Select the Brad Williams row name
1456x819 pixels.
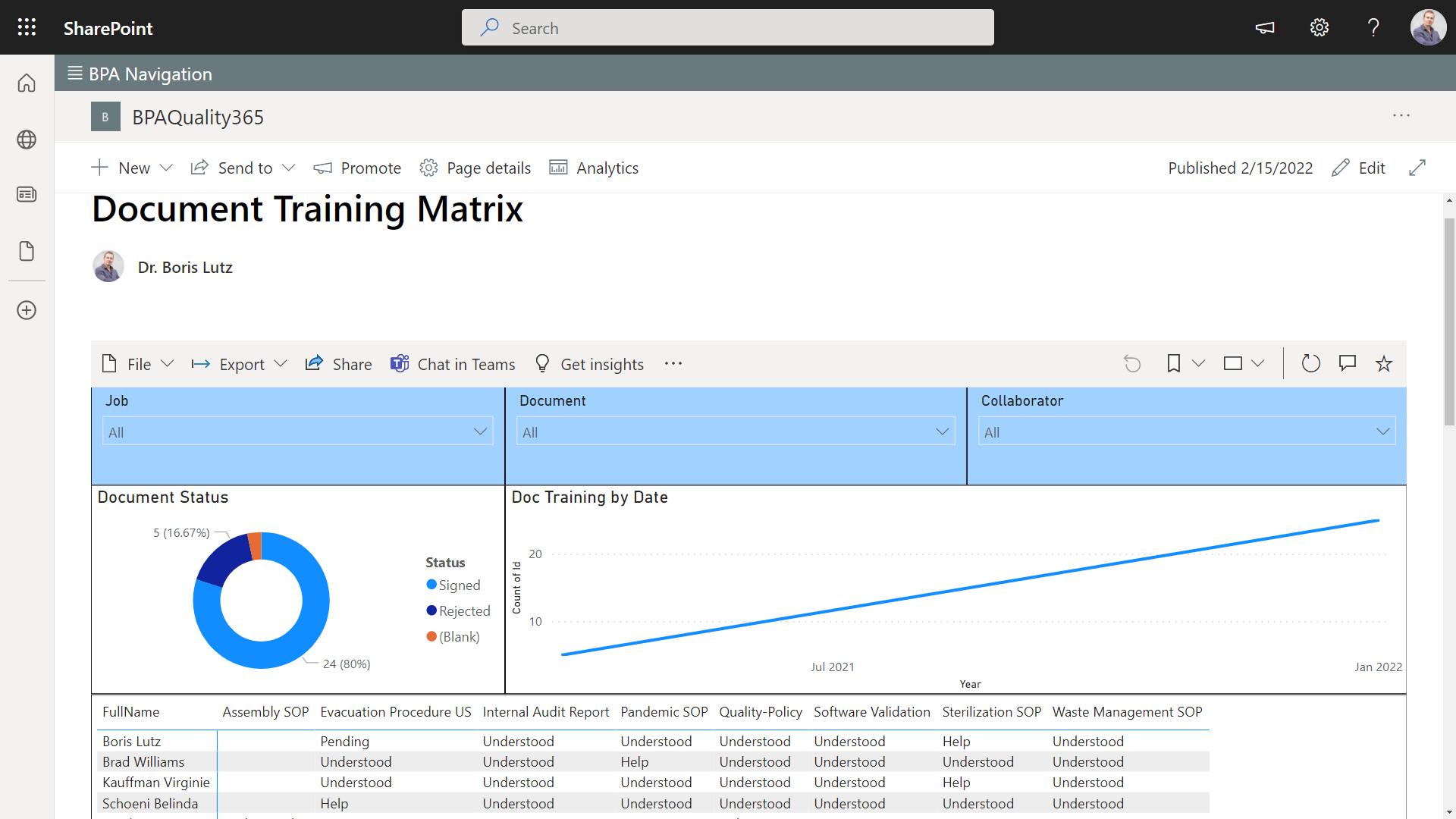(x=143, y=762)
